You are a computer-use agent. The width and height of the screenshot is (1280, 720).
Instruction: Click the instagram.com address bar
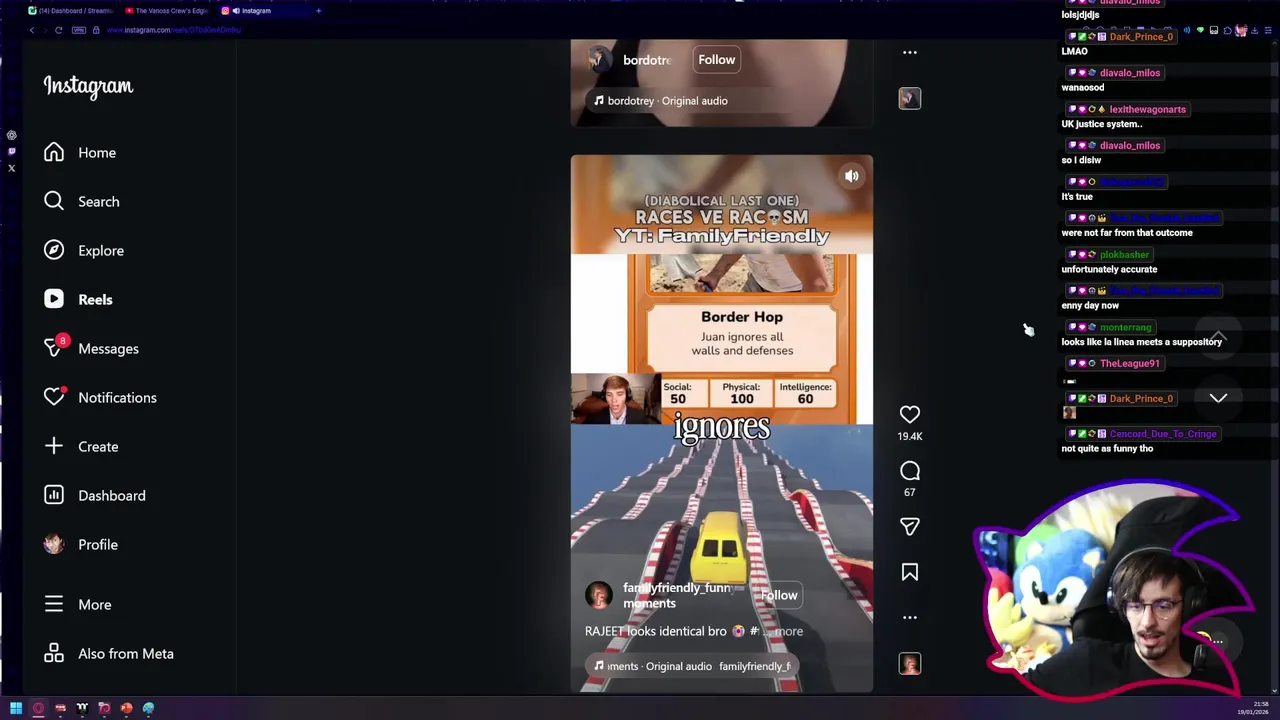click(175, 30)
